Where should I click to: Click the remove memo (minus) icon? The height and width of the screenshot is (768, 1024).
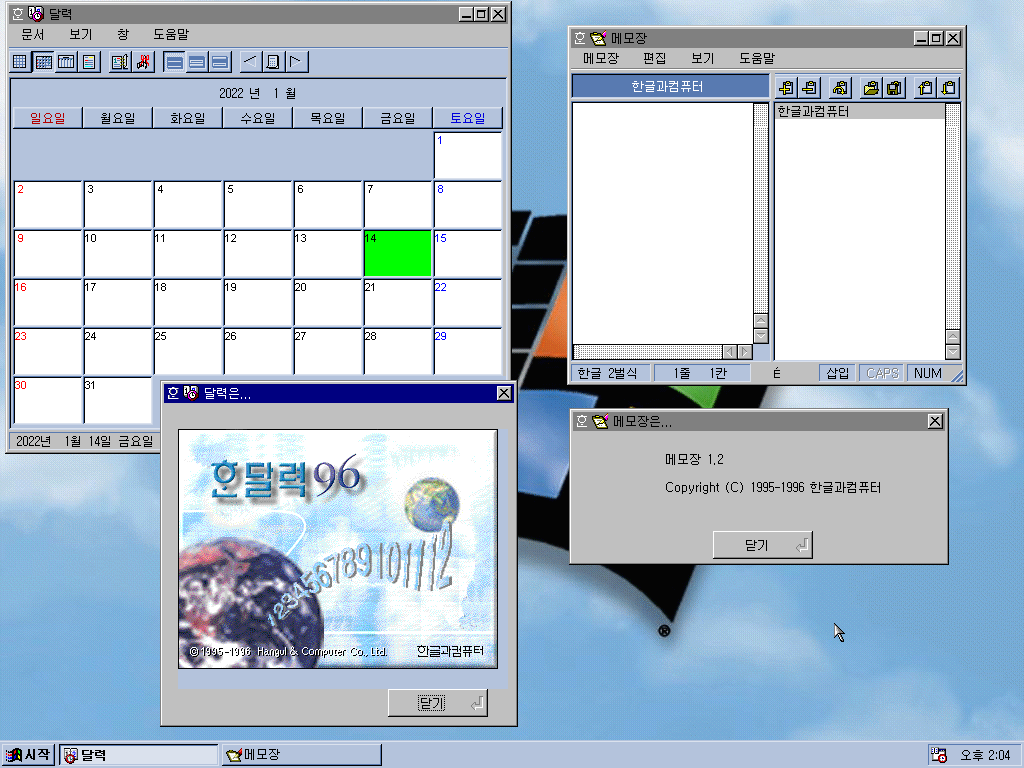(809, 87)
